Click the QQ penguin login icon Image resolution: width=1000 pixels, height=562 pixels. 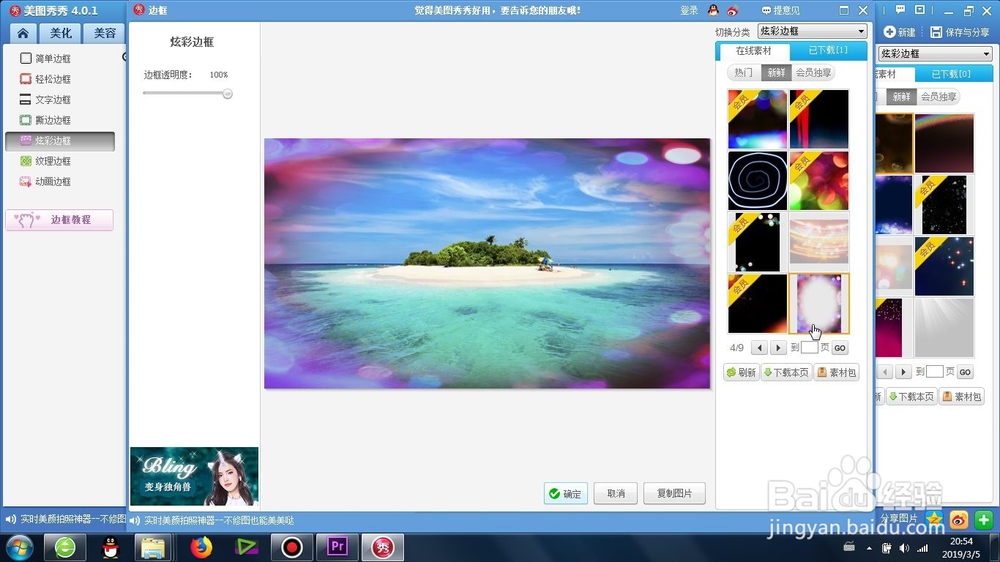713,11
